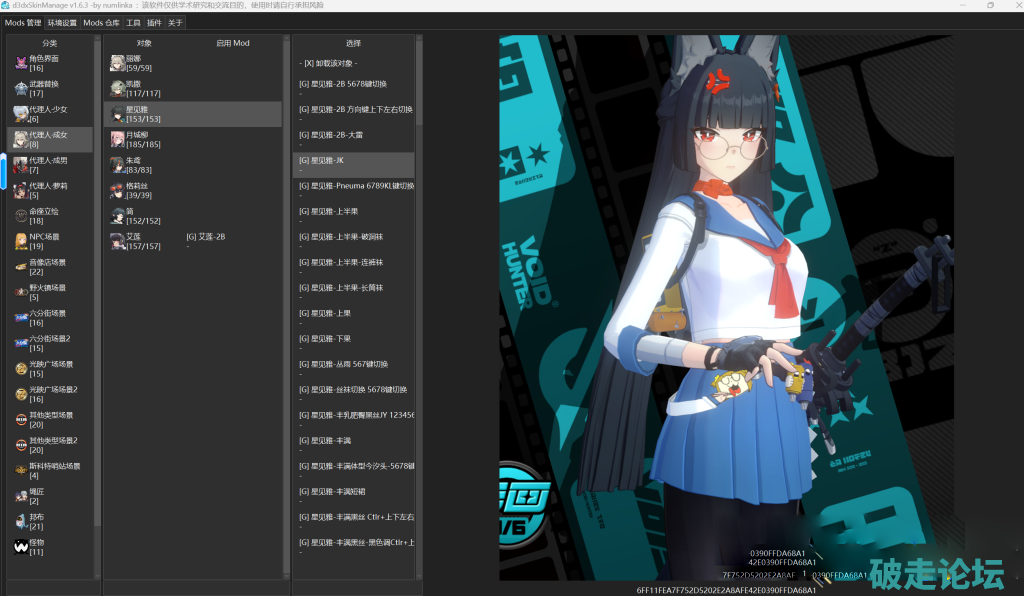Open the 插件 tab
1024x596 pixels.
coord(154,22)
